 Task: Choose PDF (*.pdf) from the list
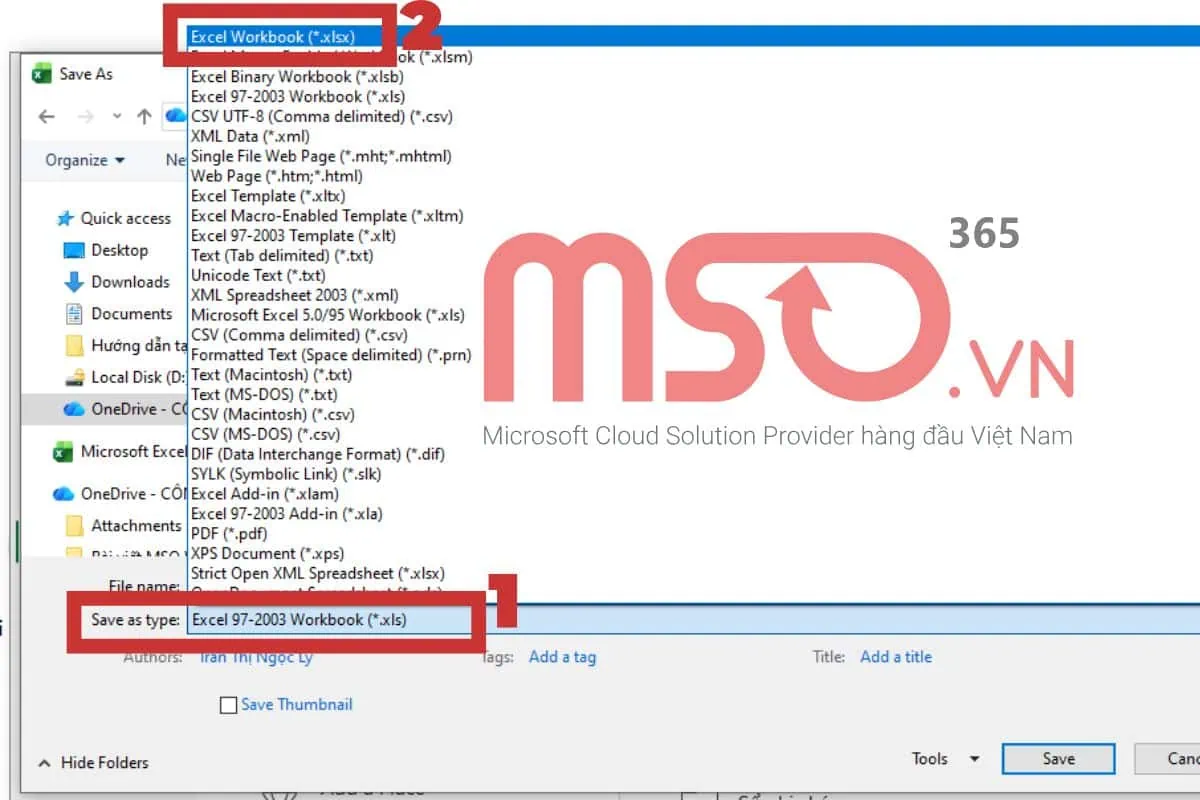point(229,534)
